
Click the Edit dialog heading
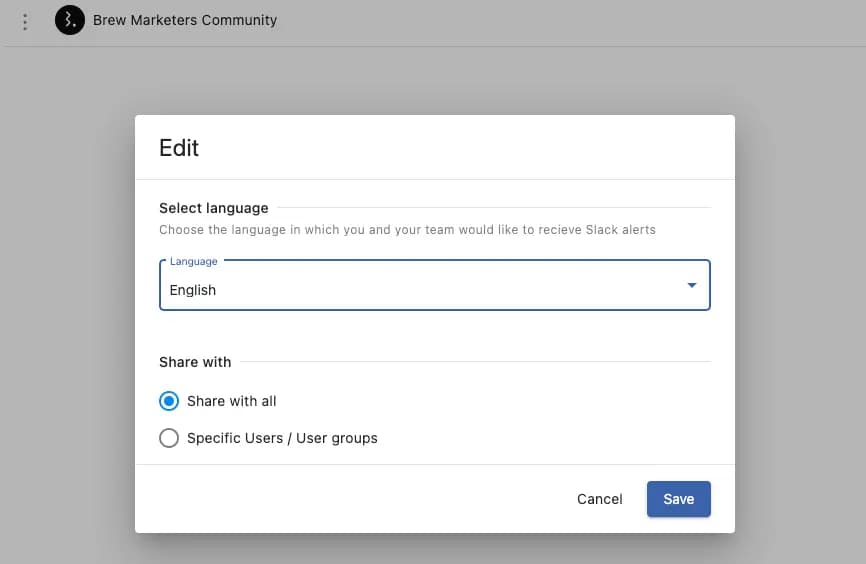point(179,148)
